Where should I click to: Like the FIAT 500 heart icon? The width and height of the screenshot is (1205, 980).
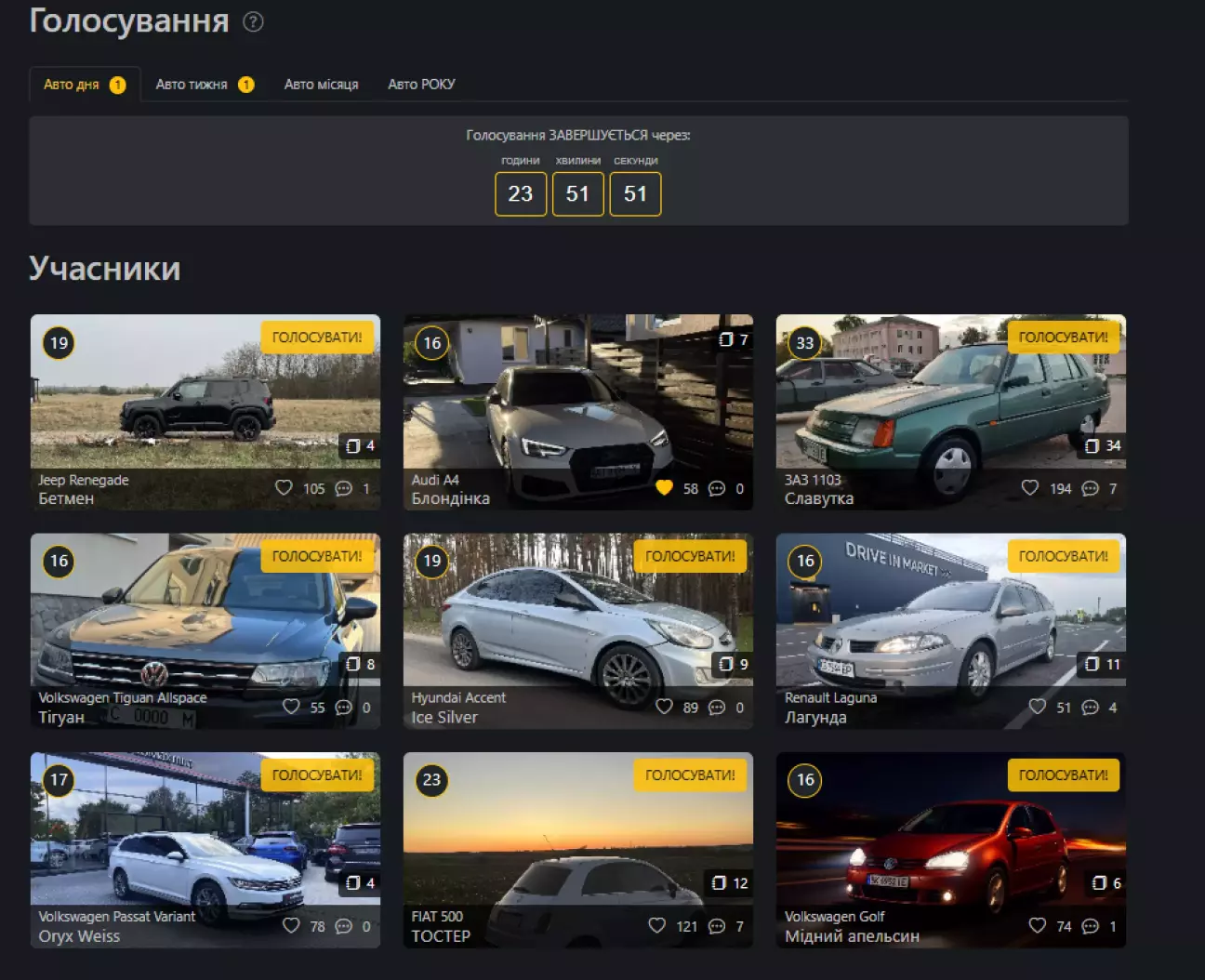[657, 925]
